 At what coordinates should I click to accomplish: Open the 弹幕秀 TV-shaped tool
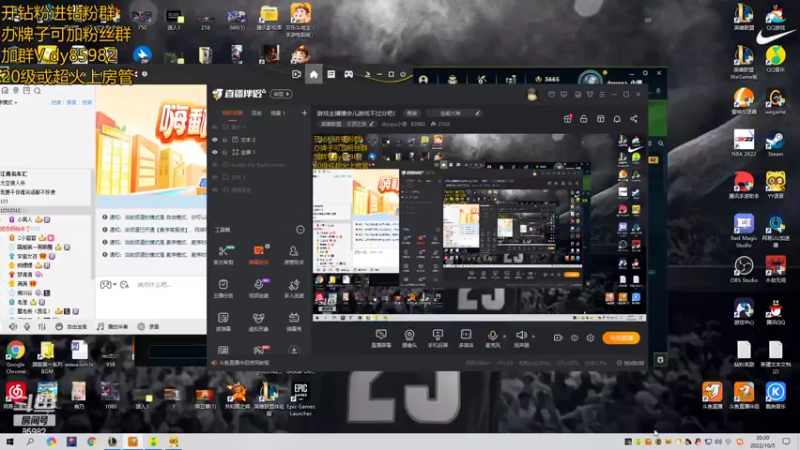tap(294, 321)
